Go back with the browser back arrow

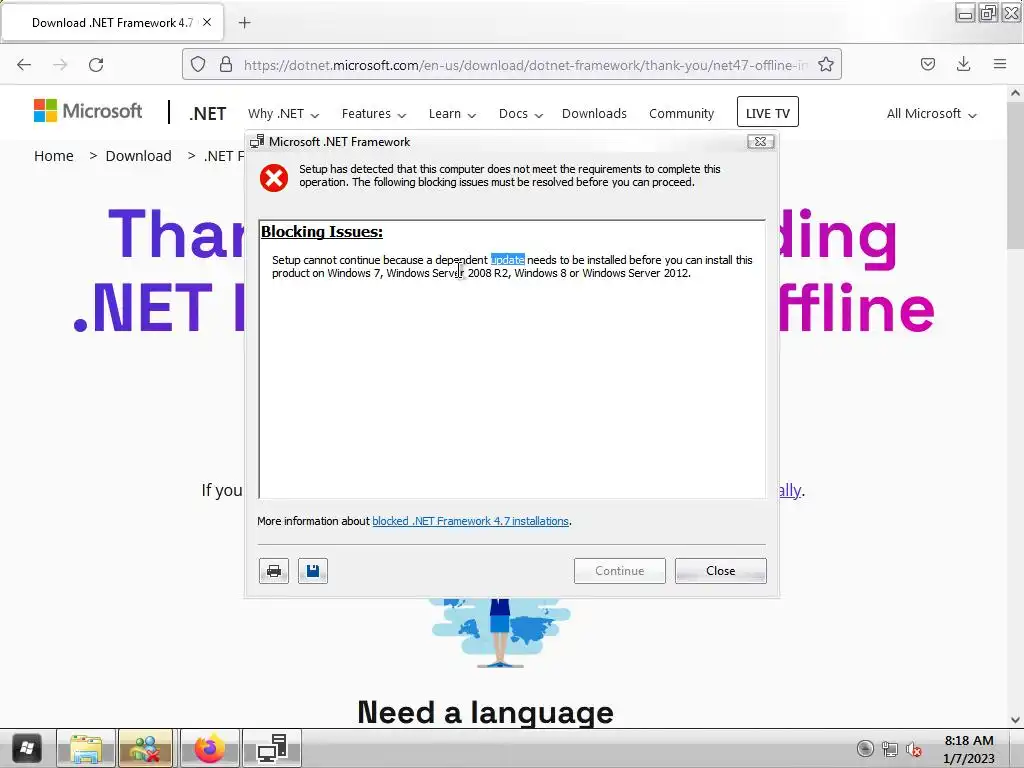pyautogui.click(x=24, y=65)
